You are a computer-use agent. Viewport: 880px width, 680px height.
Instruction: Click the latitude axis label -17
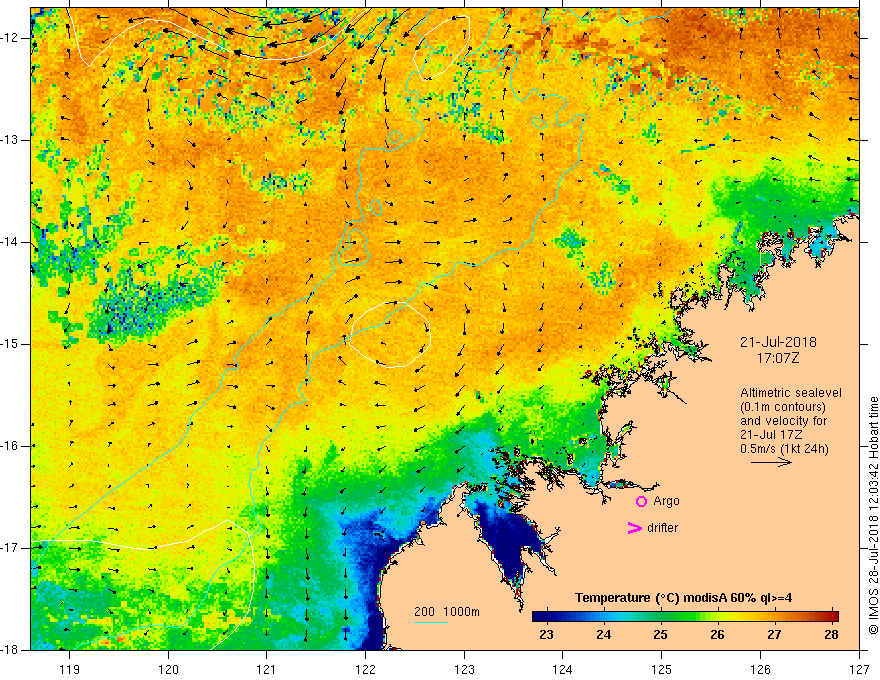tap(11, 548)
